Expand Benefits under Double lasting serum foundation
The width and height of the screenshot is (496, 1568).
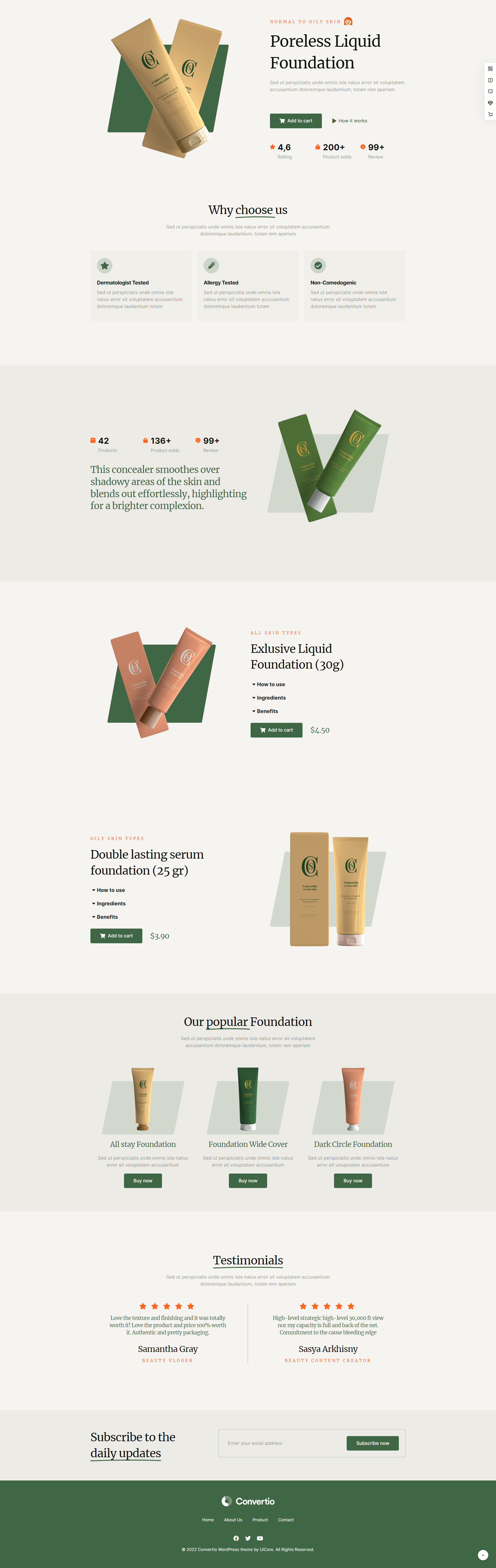click(x=105, y=917)
